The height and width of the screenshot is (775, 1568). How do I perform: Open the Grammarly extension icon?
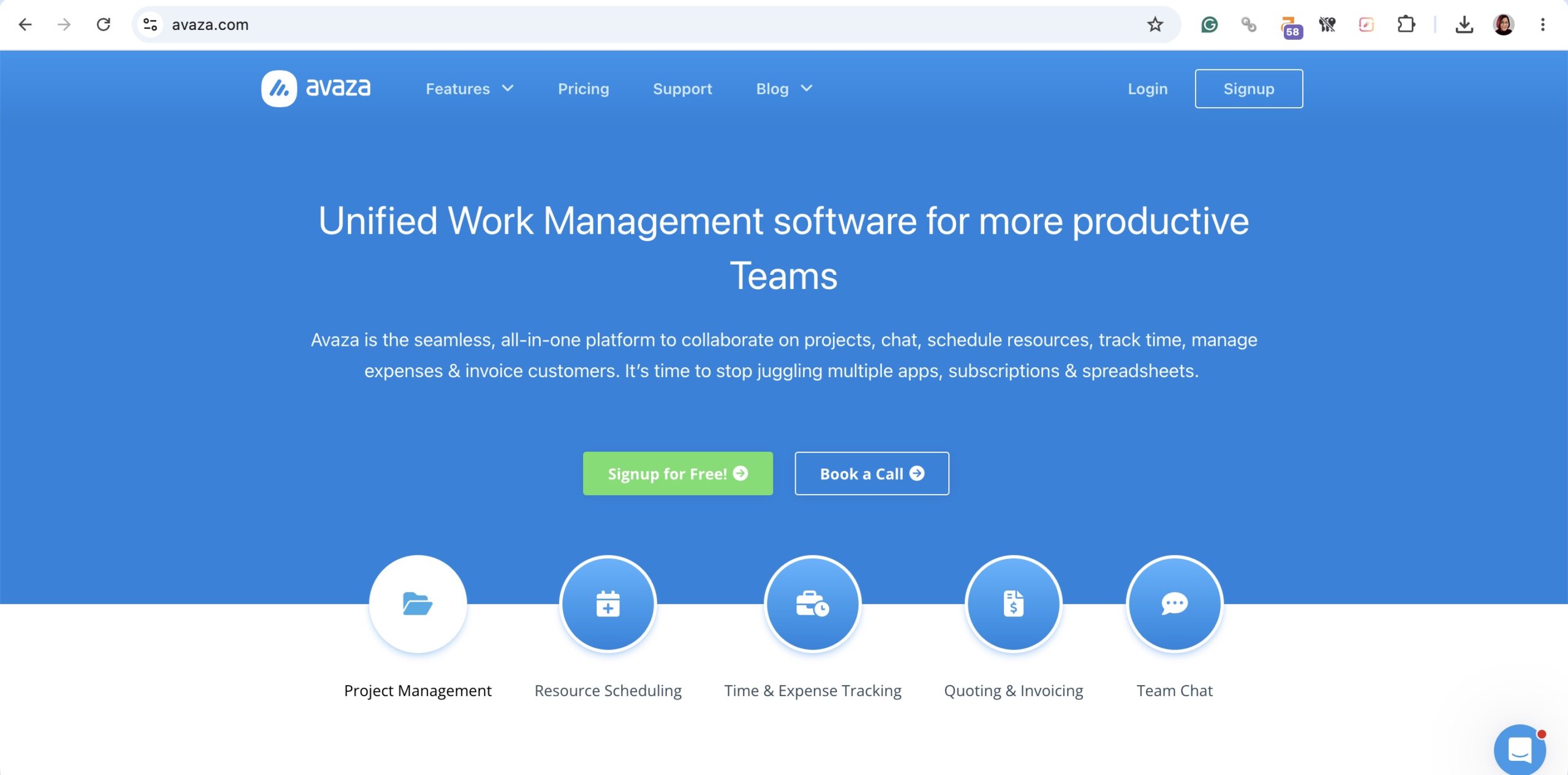coord(1209,24)
